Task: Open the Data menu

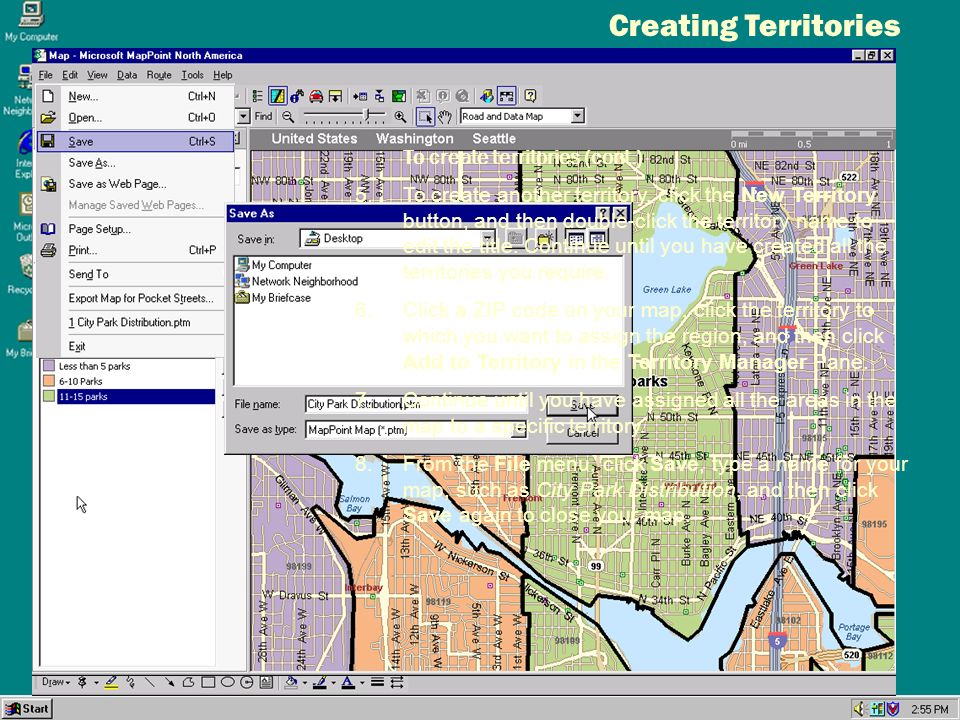Action: click(127, 75)
